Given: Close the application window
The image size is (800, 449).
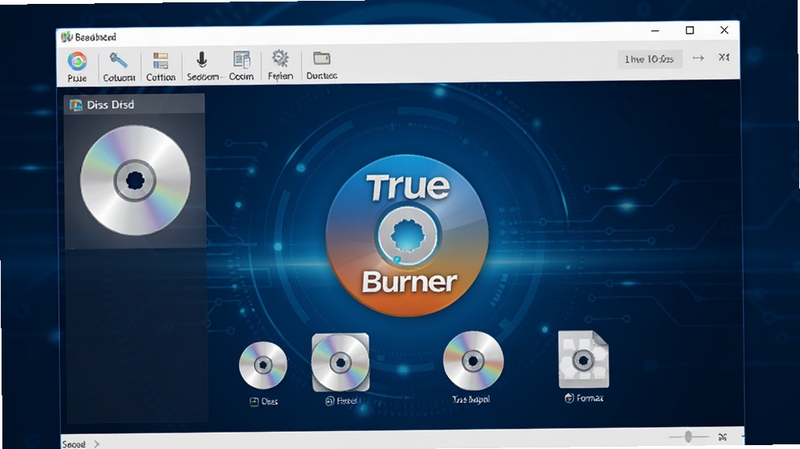Looking at the screenshot, I should pos(724,30).
